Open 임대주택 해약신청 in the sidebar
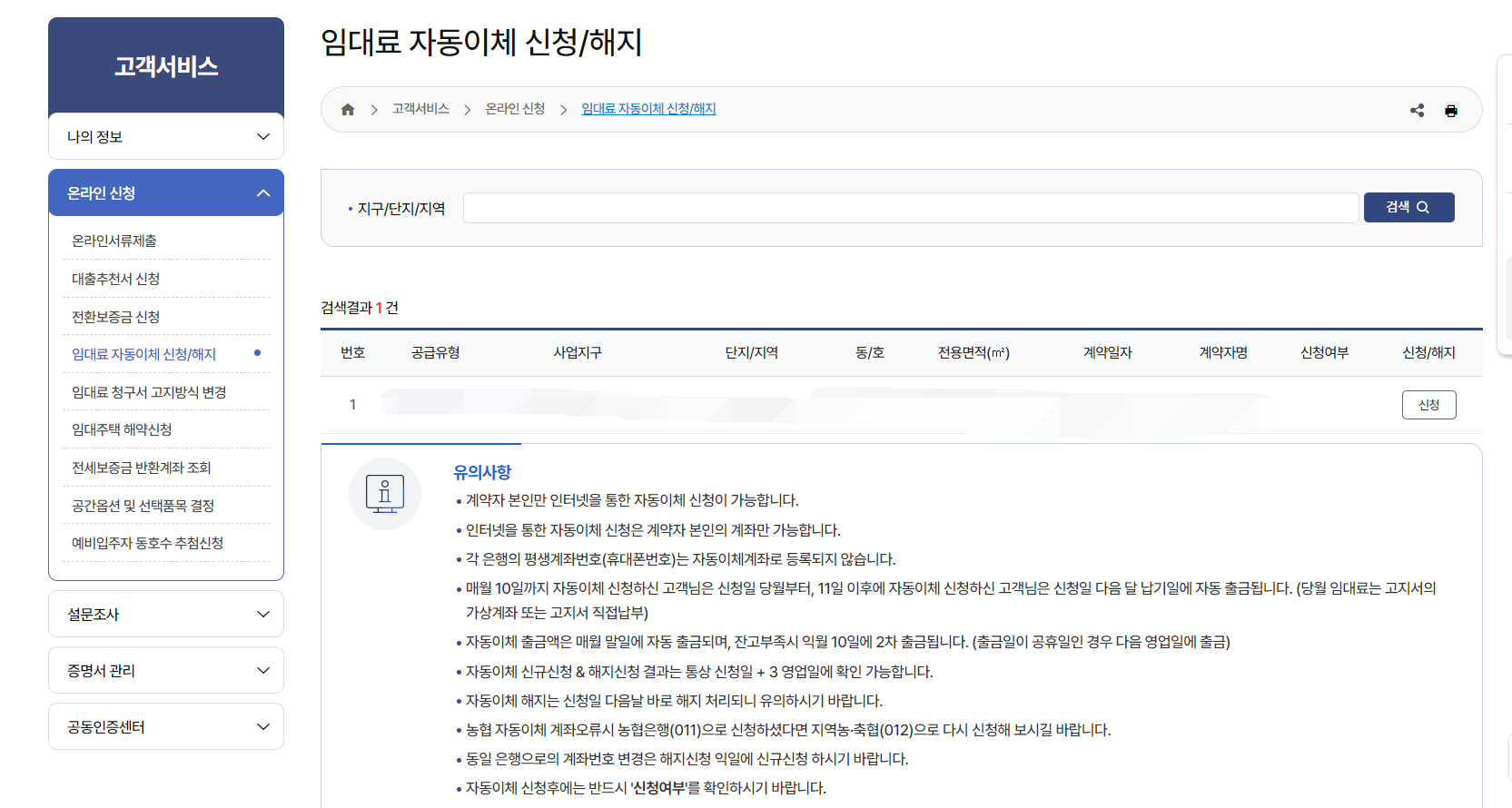1512x808 pixels. 122,429
